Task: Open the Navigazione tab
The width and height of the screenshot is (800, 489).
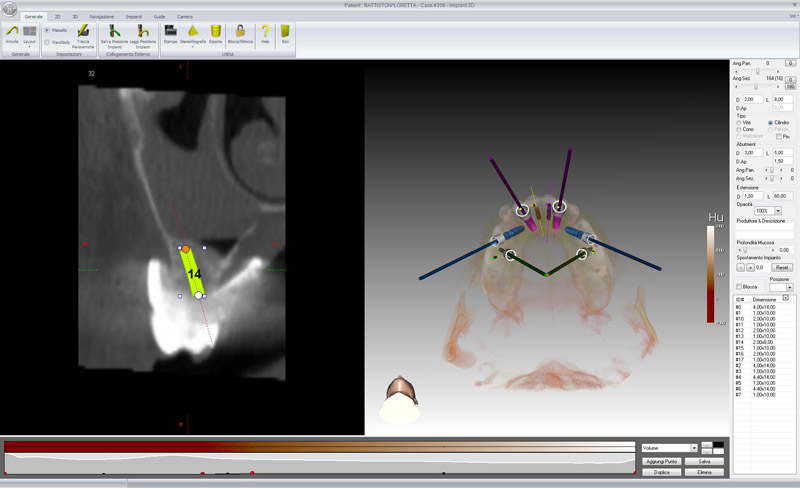Action: [101, 17]
